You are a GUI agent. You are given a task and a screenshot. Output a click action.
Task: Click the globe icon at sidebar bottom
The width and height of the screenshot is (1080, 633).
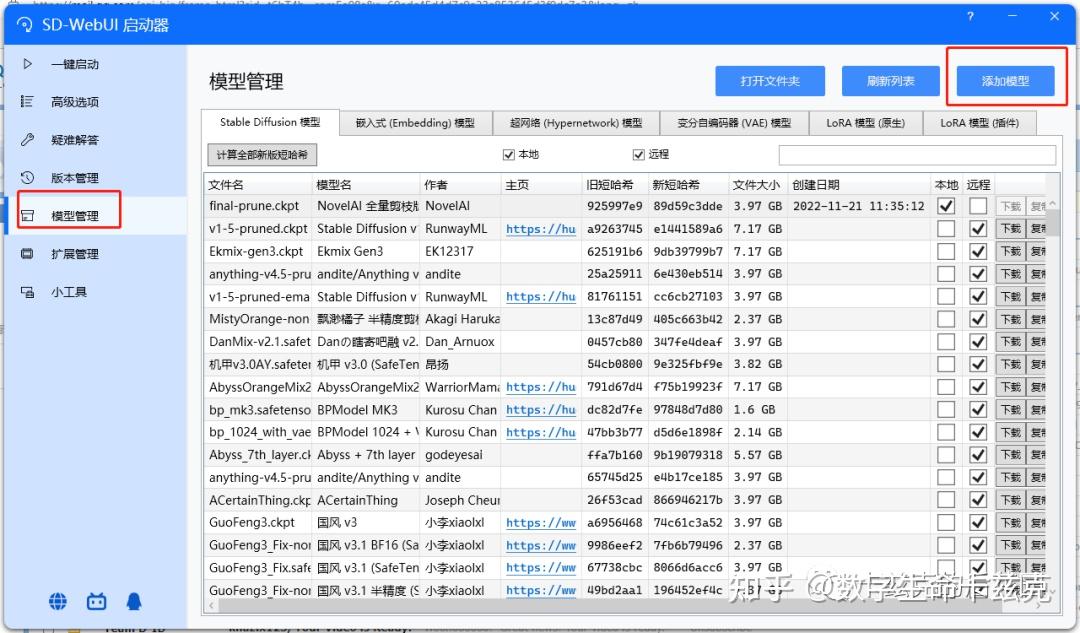point(59,601)
